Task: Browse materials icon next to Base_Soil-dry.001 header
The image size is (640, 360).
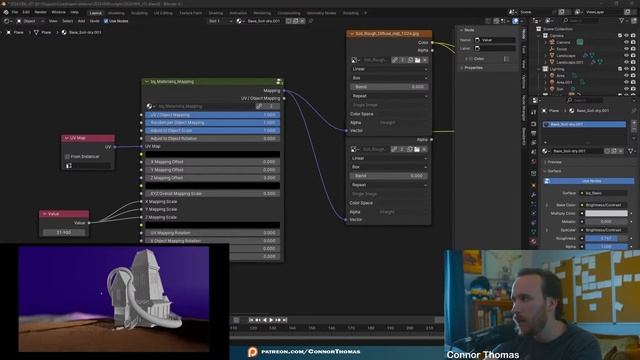Action: coord(240,21)
